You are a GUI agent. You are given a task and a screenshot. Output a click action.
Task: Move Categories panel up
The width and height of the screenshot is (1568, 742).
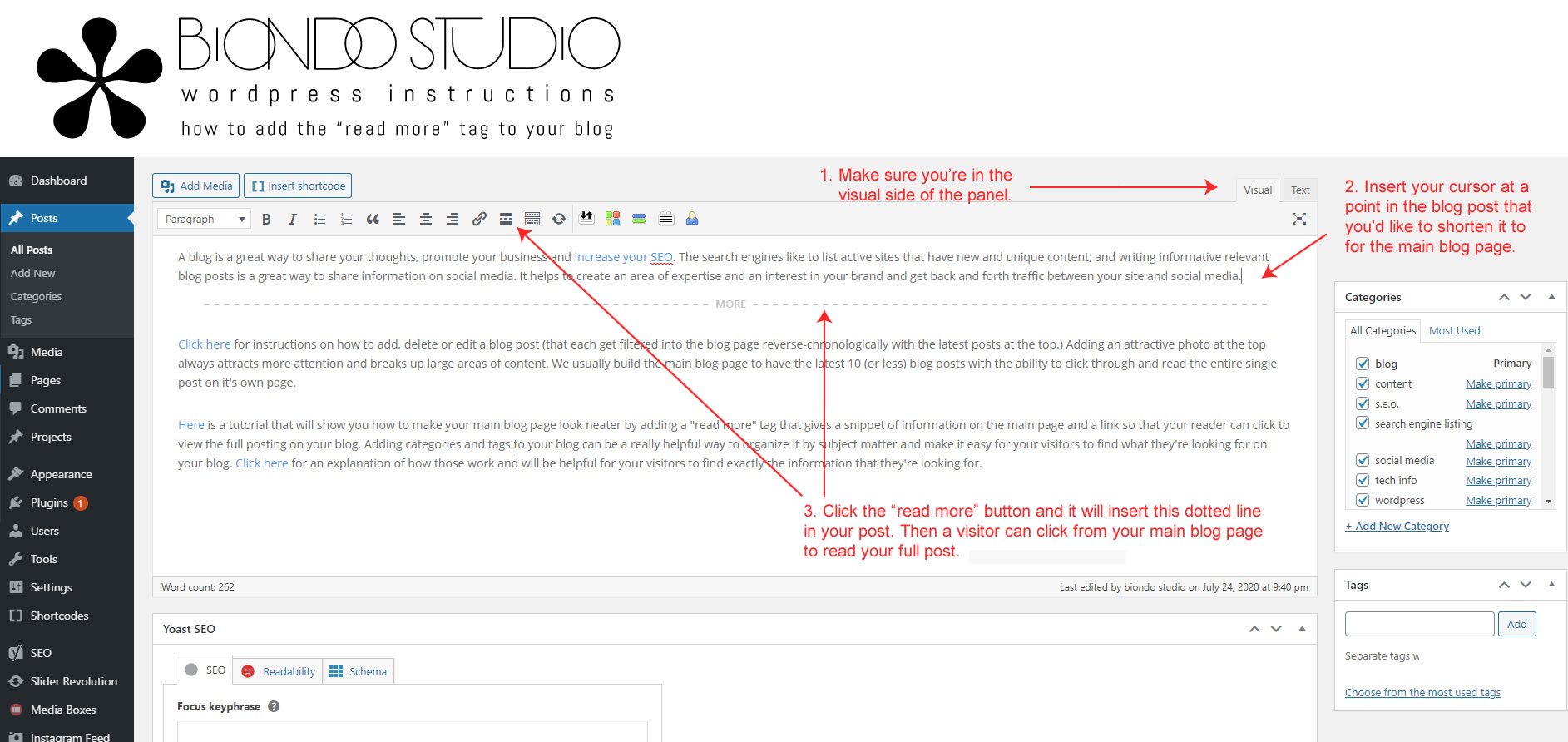(x=1504, y=297)
